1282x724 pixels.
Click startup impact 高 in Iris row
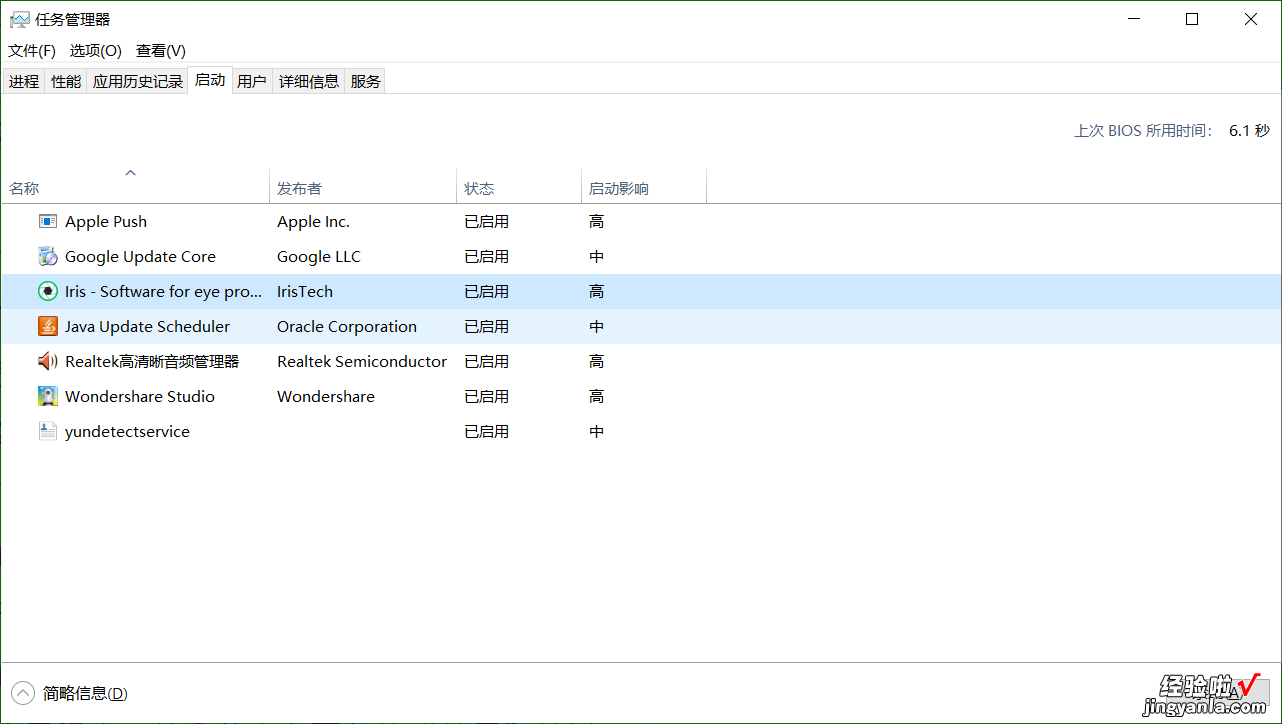coord(596,291)
